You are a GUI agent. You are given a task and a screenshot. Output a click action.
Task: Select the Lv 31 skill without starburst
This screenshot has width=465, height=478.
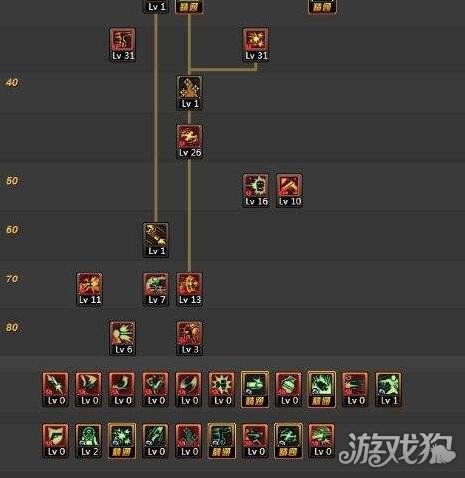pyautogui.click(x=123, y=44)
